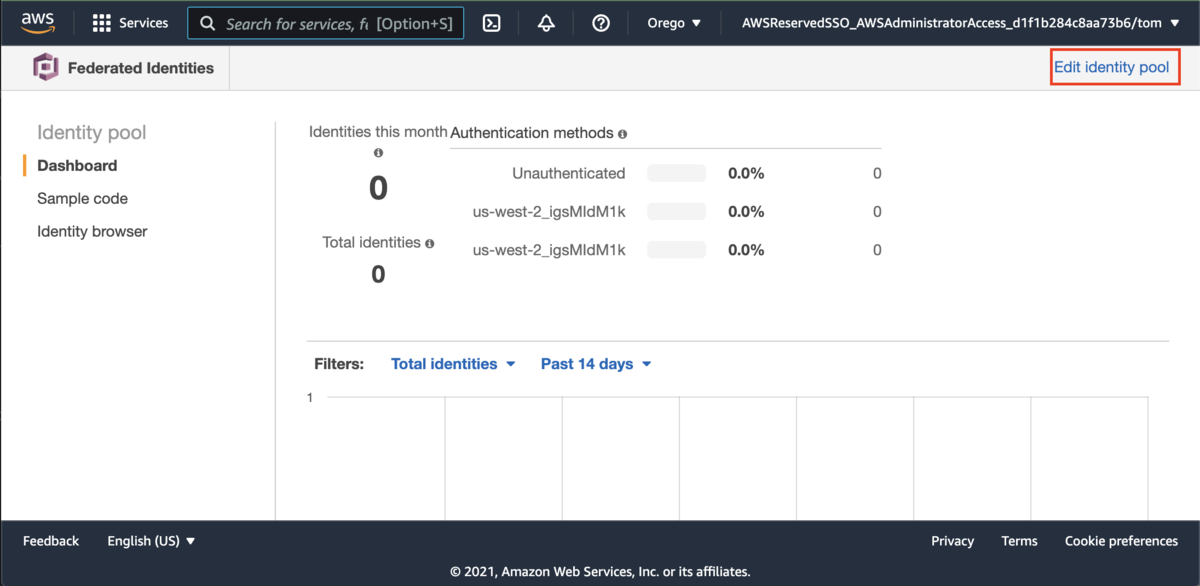The height and width of the screenshot is (586, 1200).
Task: Click the search magnifier icon
Action: [208, 23]
